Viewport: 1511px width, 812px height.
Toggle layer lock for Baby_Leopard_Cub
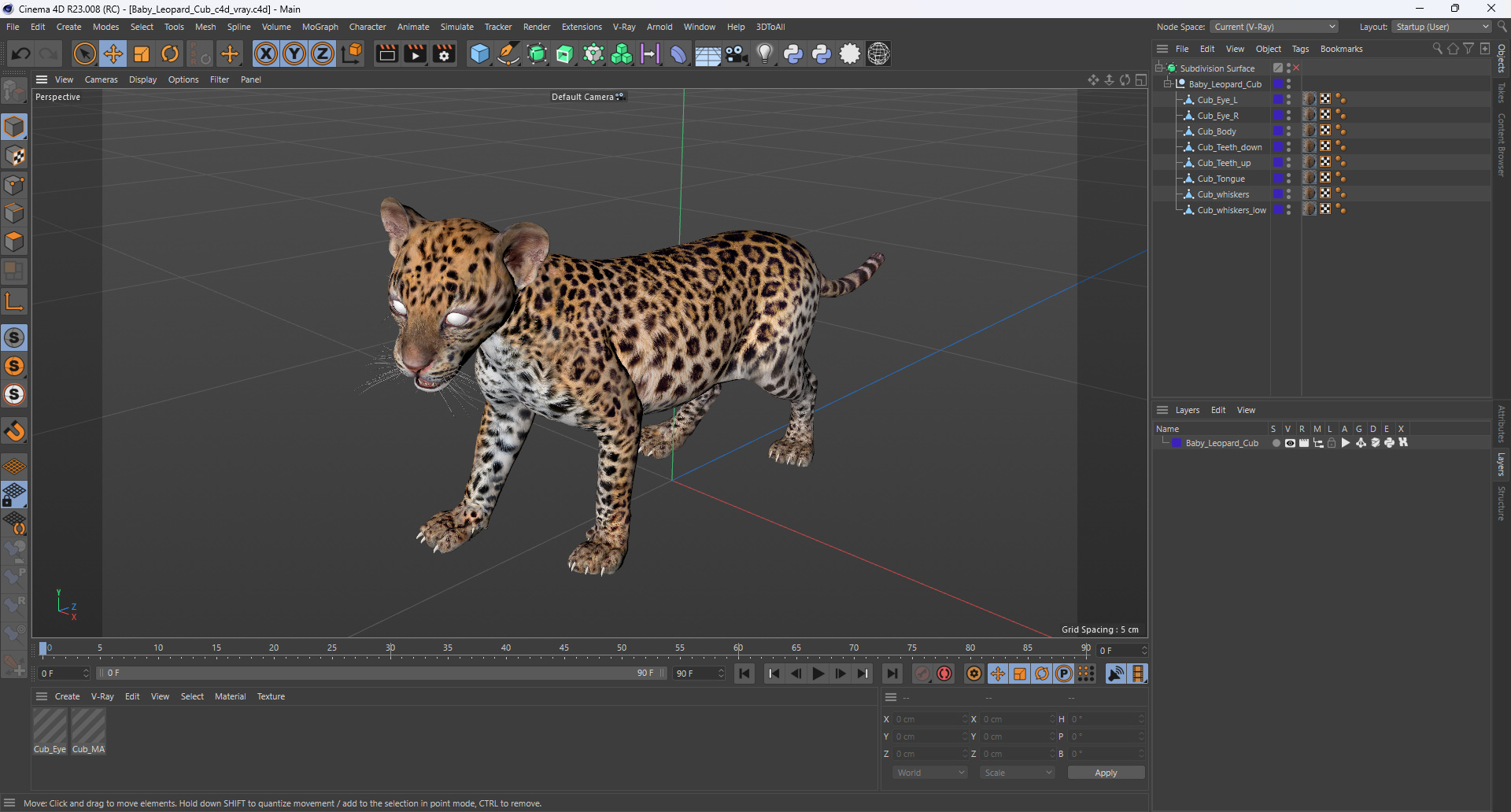tap(1332, 443)
